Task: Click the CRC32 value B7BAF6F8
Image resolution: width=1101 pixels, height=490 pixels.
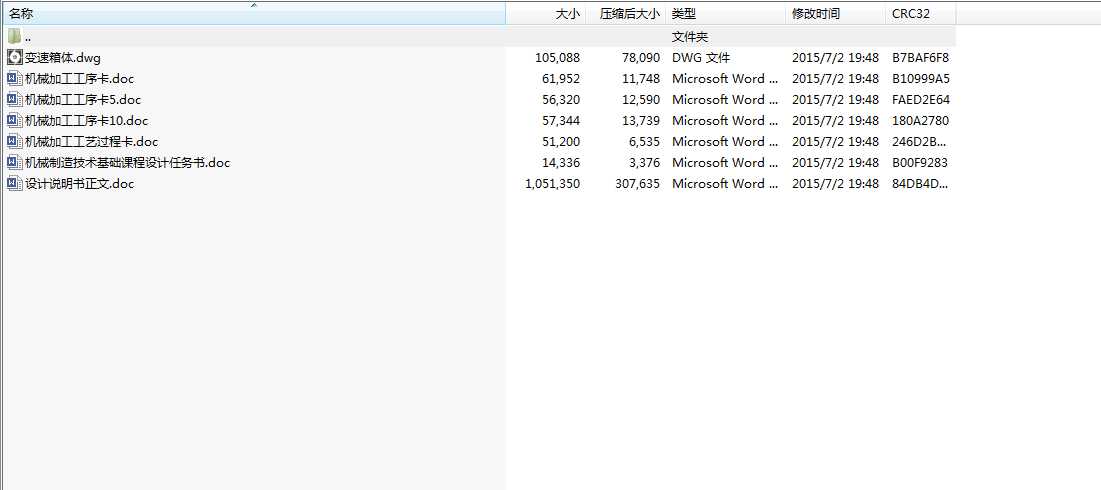Action: point(921,58)
